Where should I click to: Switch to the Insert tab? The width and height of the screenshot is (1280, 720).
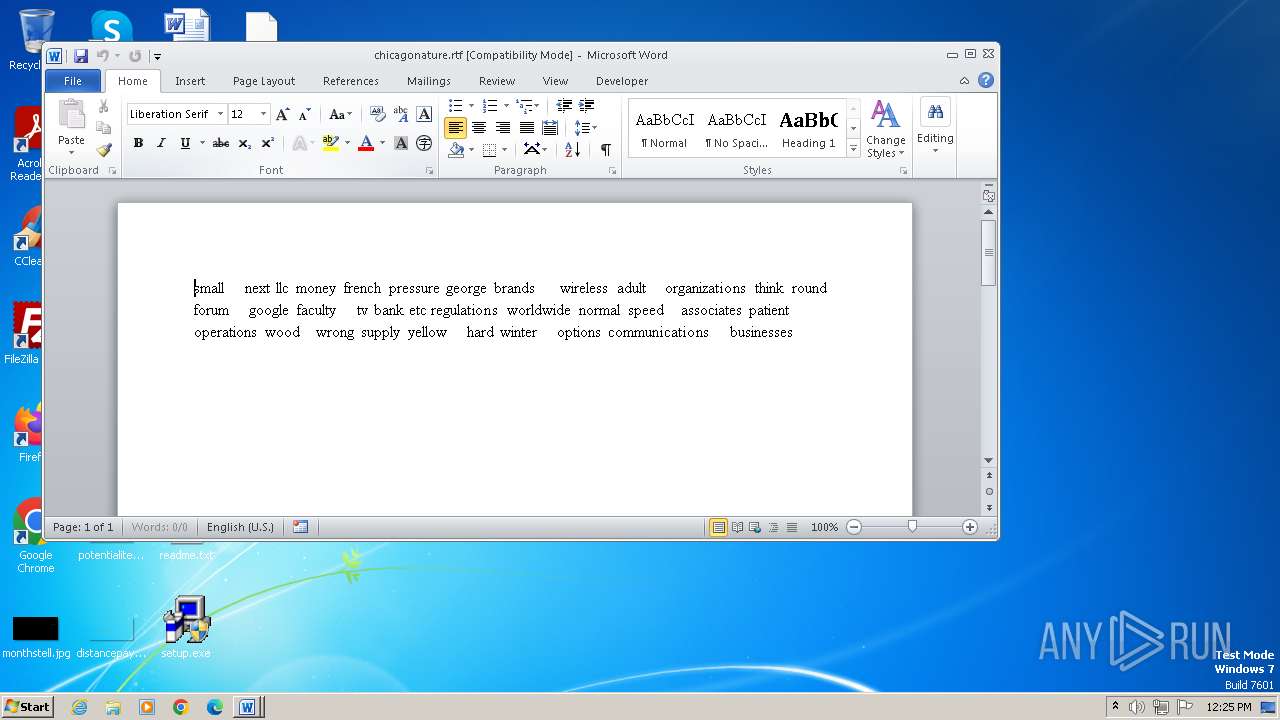click(190, 81)
